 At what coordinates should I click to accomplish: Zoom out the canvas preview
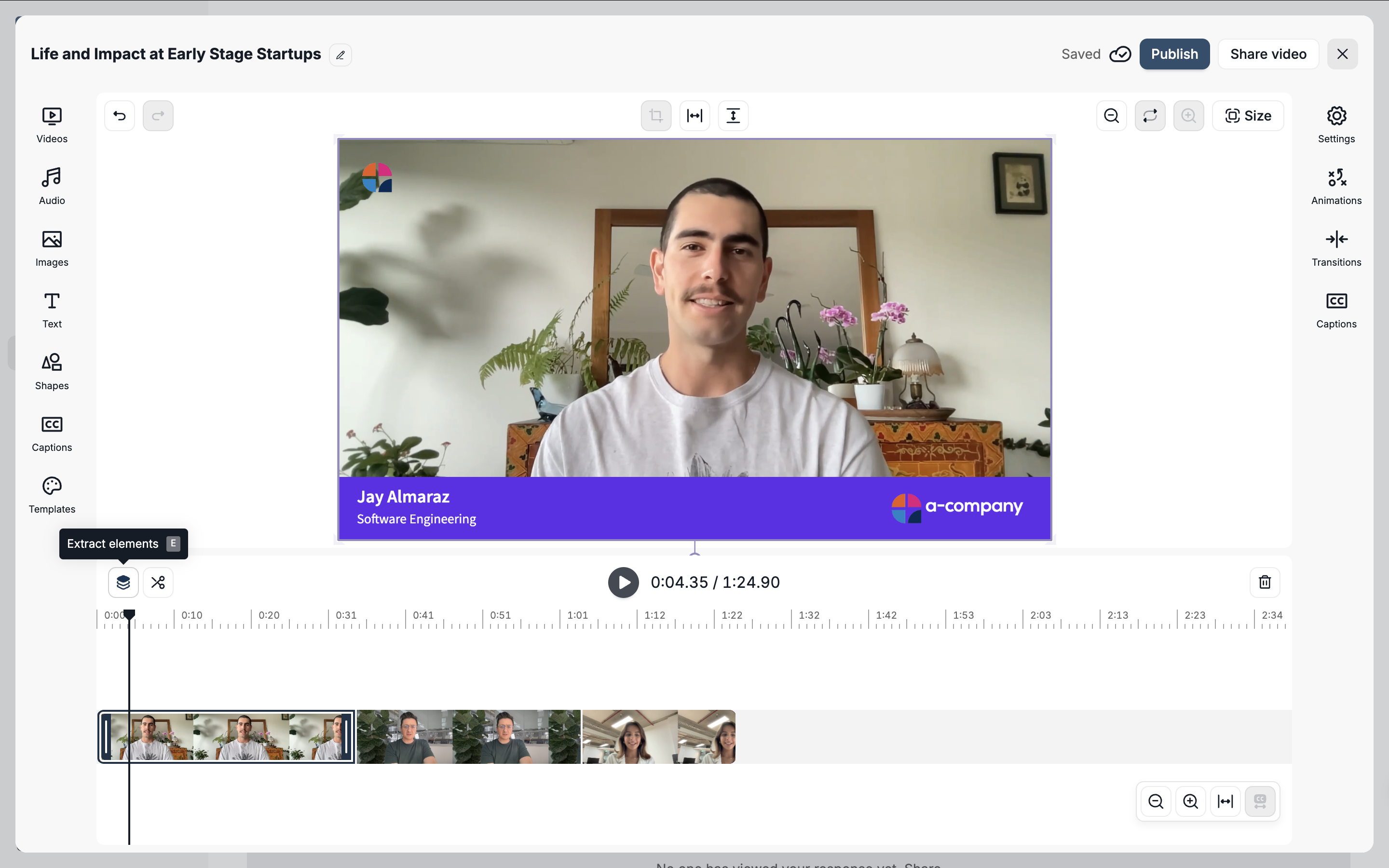coord(1111,116)
